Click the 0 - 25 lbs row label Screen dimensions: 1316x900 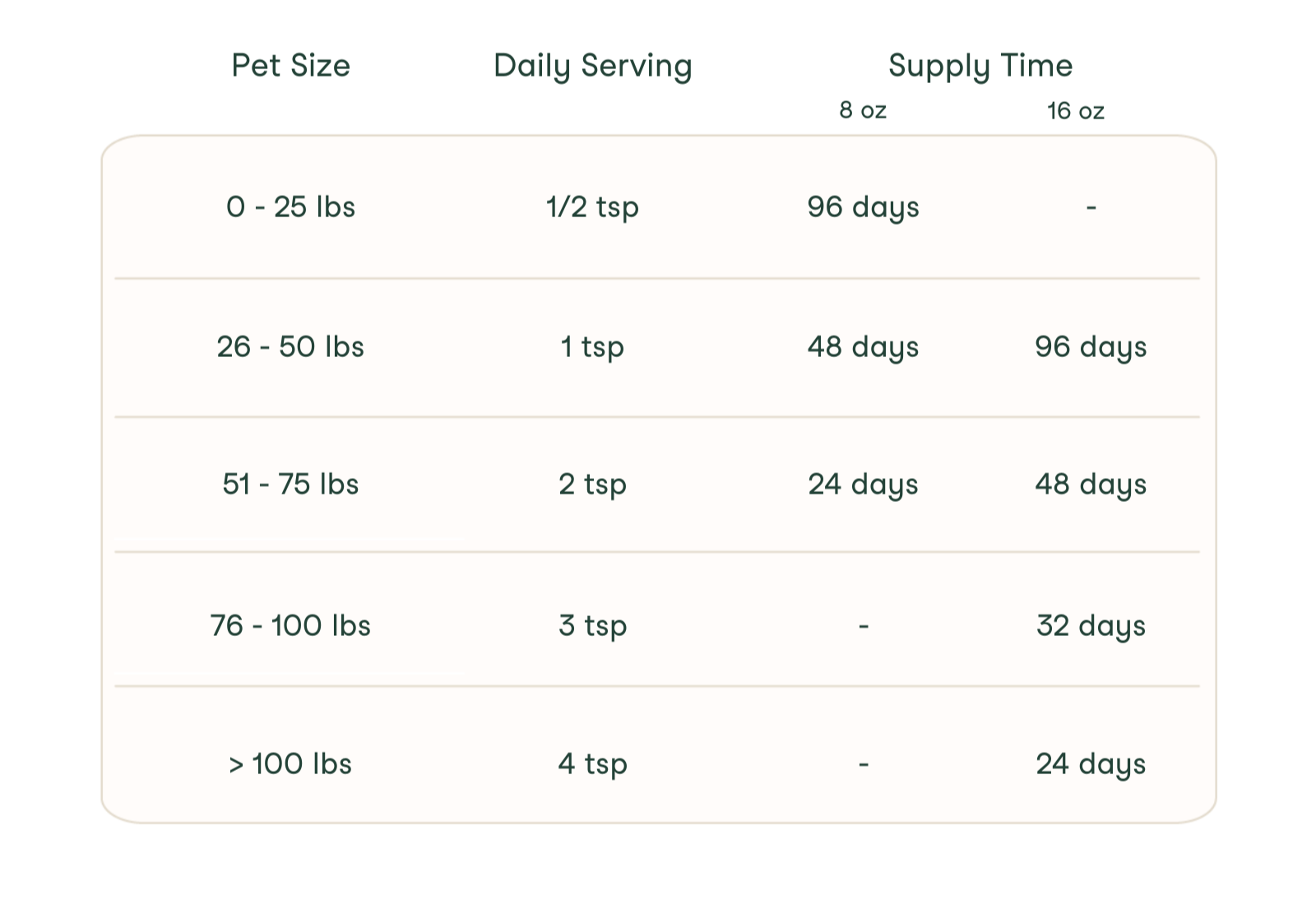[x=290, y=207]
